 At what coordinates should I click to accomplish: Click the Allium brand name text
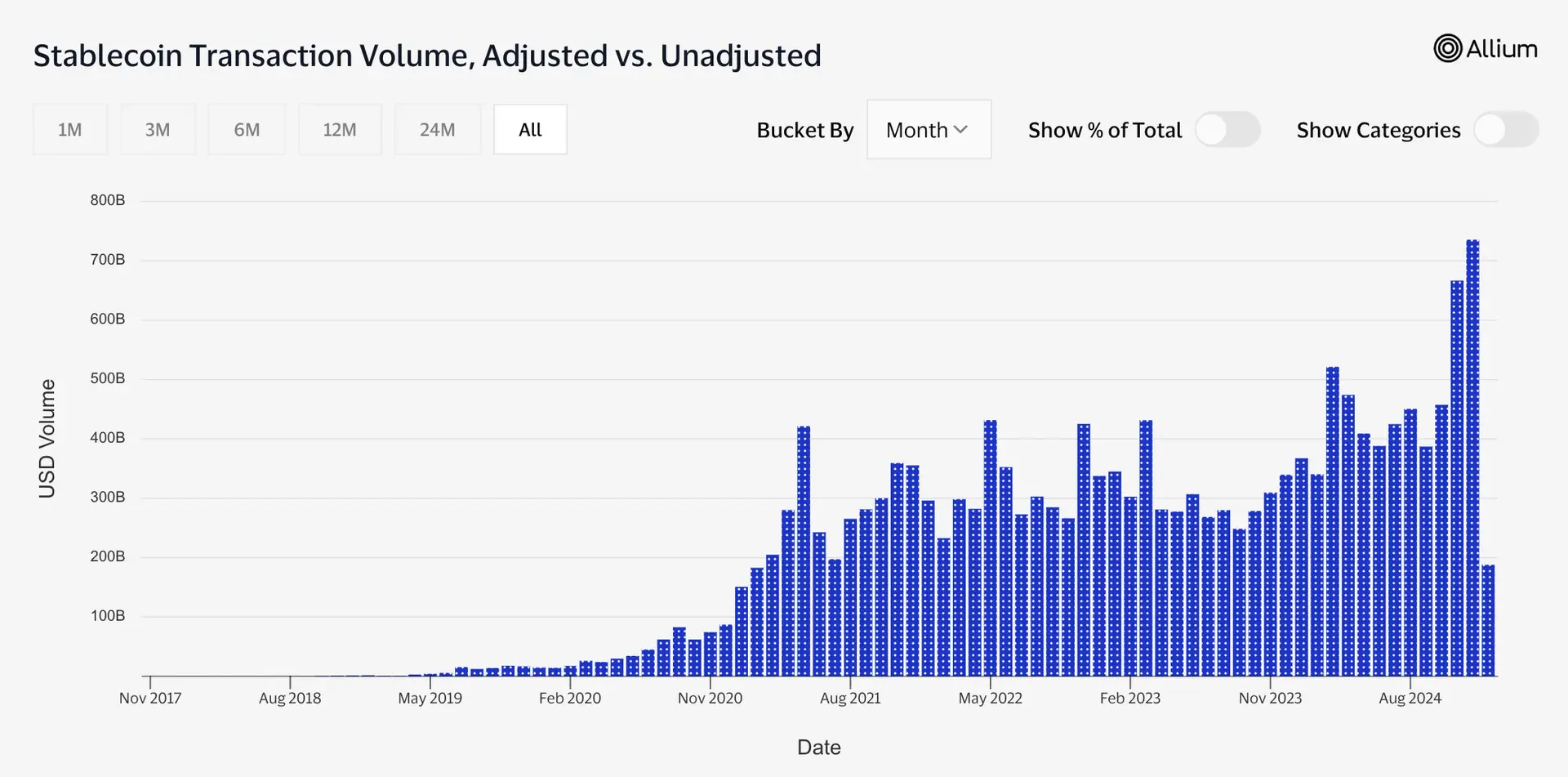click(1502, 49)
